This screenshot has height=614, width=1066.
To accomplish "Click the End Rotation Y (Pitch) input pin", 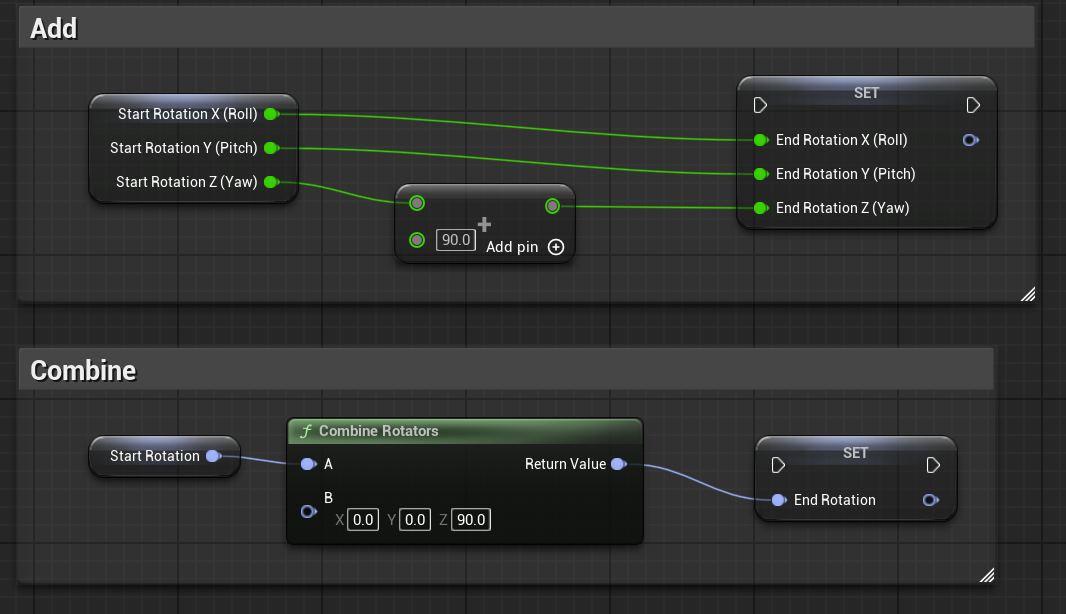I will tap(761, 174).
